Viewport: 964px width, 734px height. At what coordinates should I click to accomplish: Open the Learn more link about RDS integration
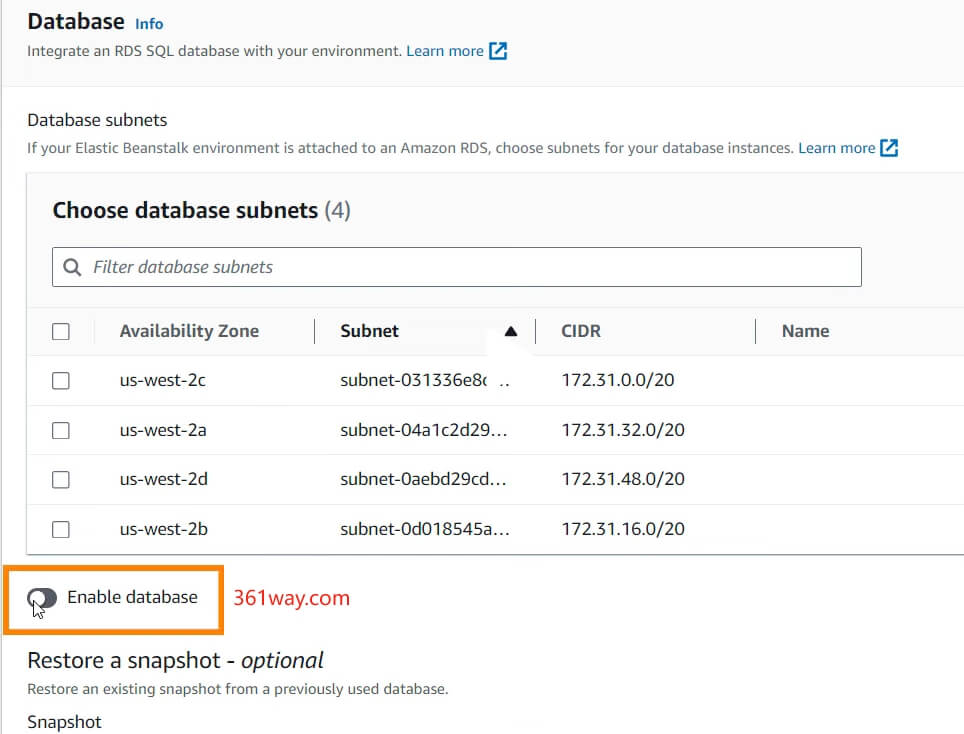pos(447,50)
